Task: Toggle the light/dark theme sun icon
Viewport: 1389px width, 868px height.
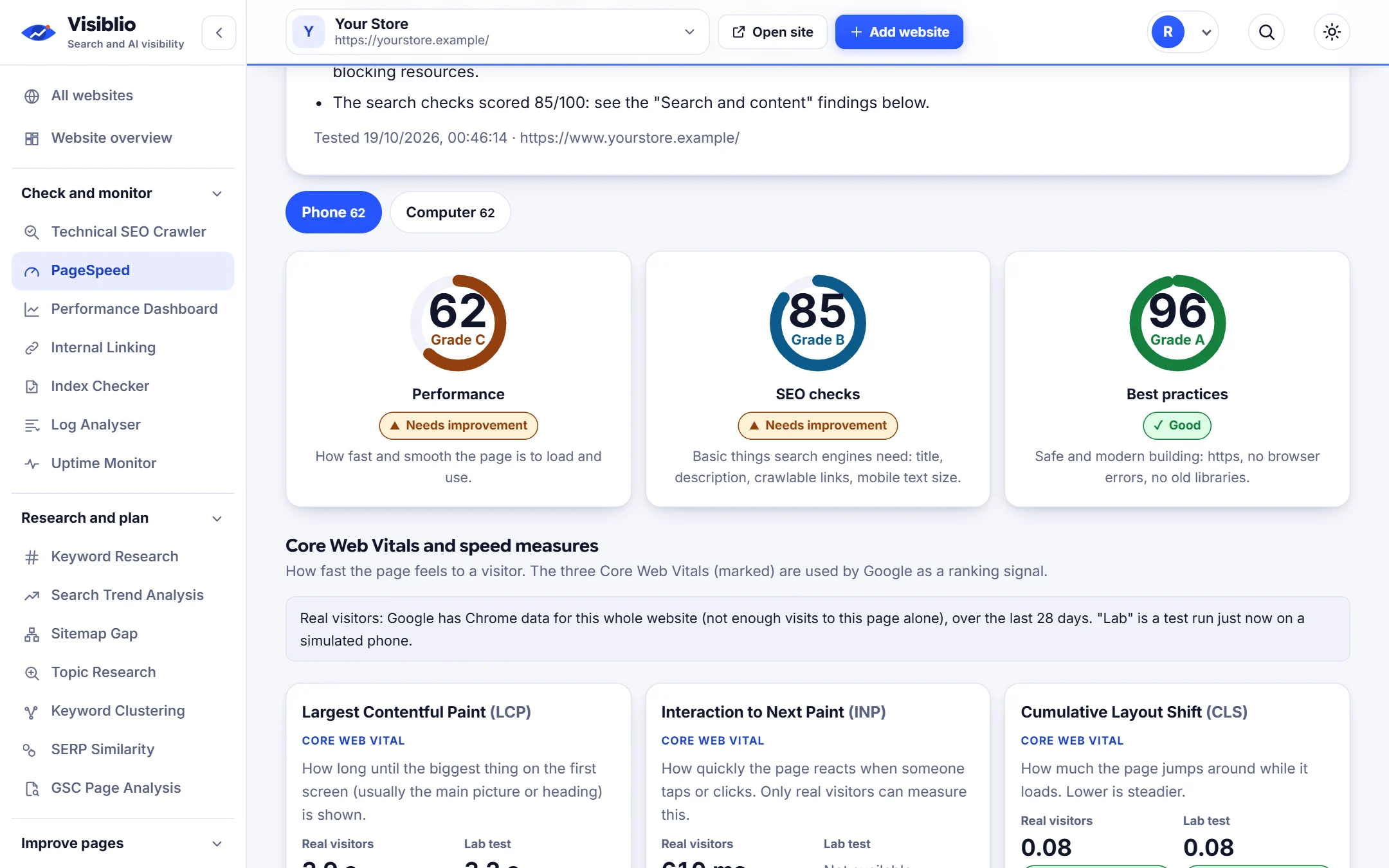Action: [x=1332, y=32]
